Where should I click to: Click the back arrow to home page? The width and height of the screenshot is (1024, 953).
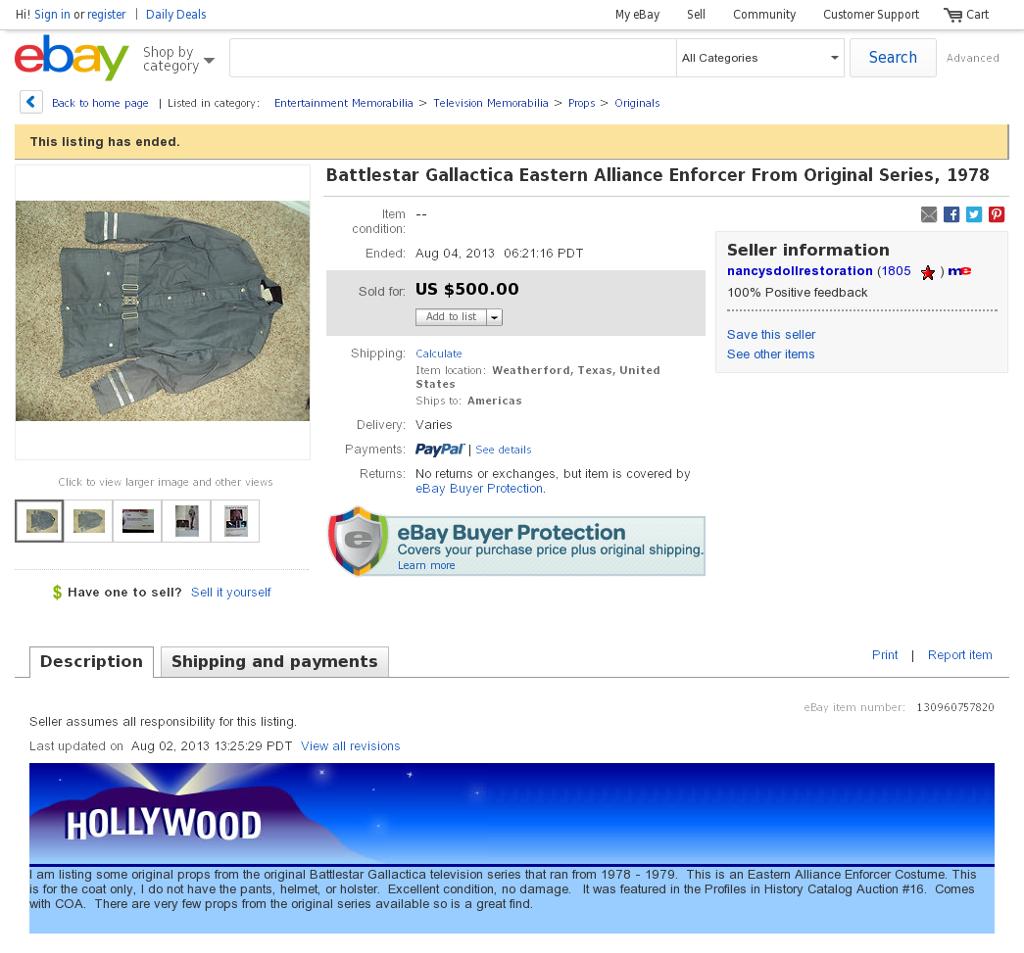coord(31,103)
